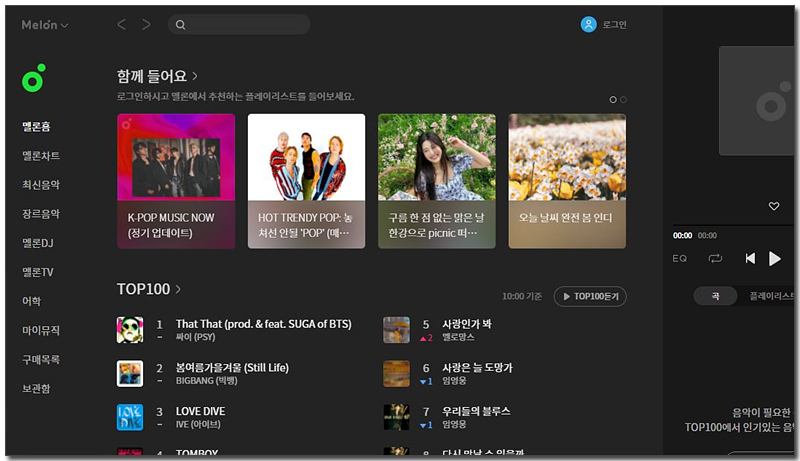Click the 봄여름가을겨울 album cover
This screenshot has width=800, height=461.
130,373
